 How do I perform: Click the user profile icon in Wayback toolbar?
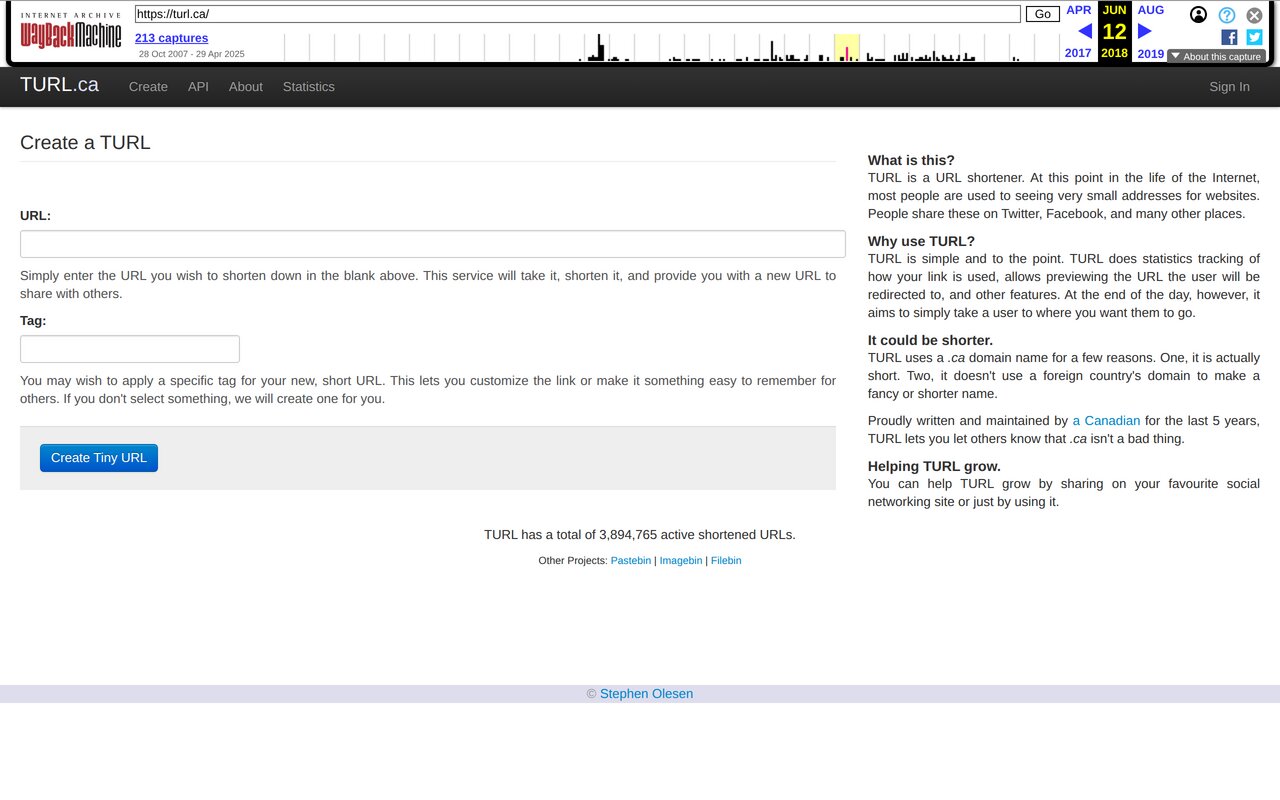(1198, 15)
